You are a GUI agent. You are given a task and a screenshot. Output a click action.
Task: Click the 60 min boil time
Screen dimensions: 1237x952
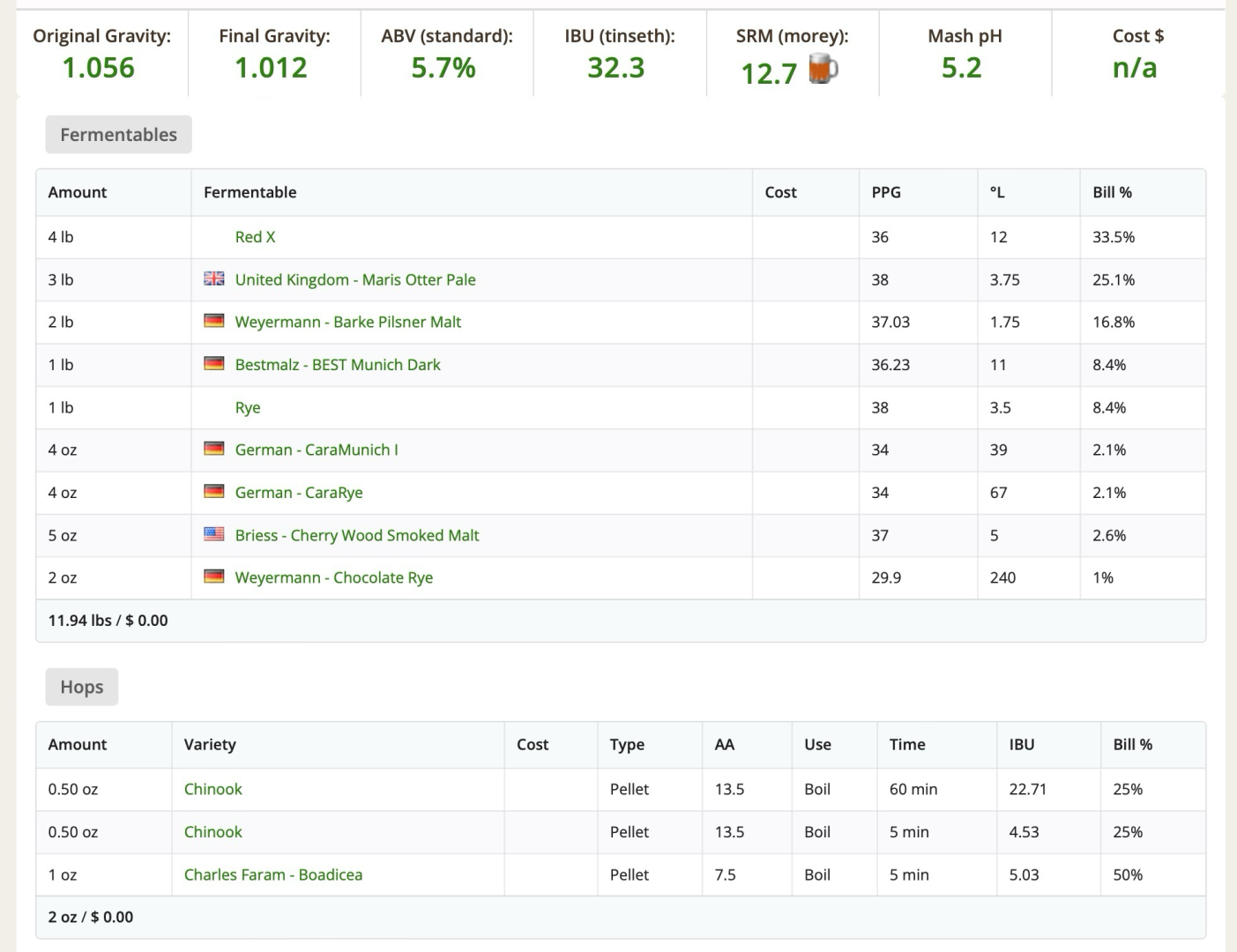(x=913, y=789)
